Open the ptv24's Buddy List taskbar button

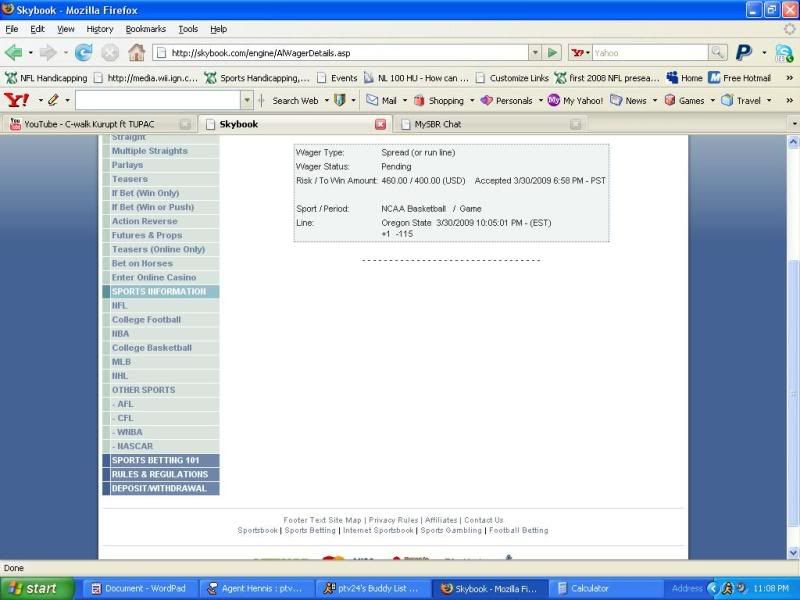coord(371,588)
